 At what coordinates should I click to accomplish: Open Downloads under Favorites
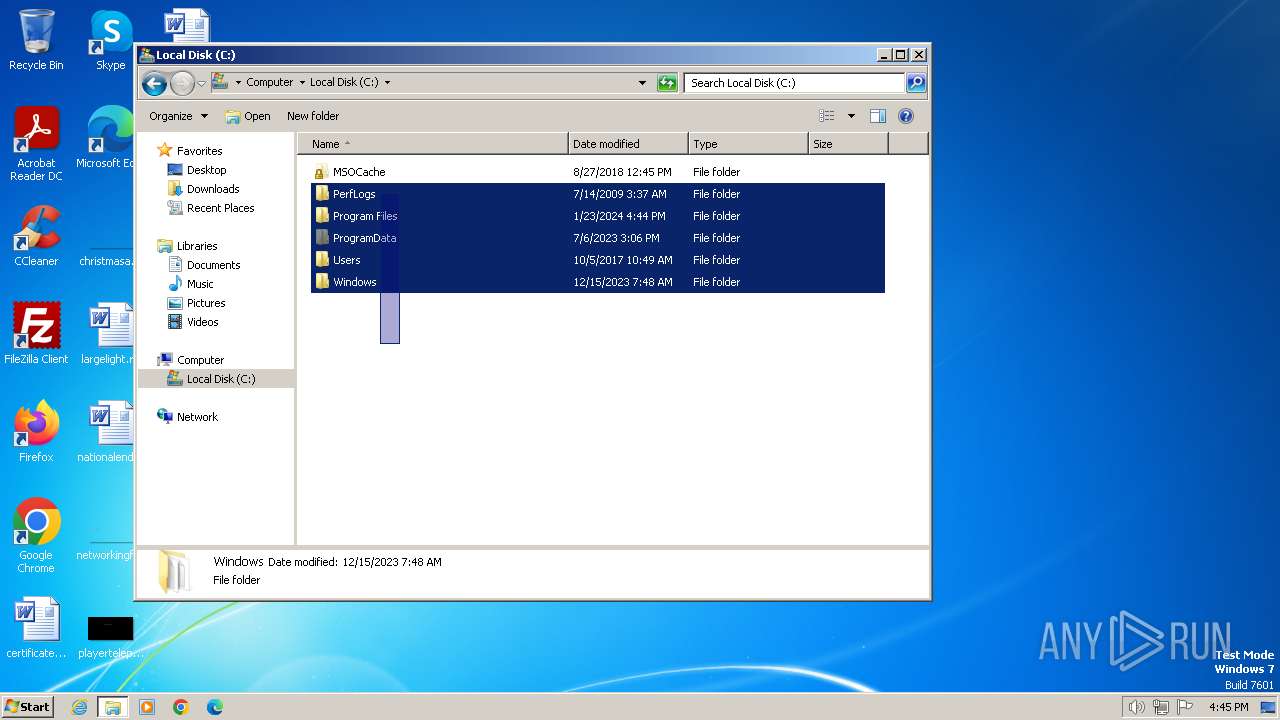213,189
